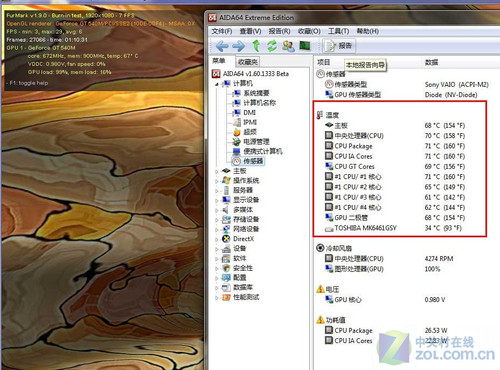Collapse the 计算机 tree node
This screenshot has width=500, height=370.
[x=217, y=84]
